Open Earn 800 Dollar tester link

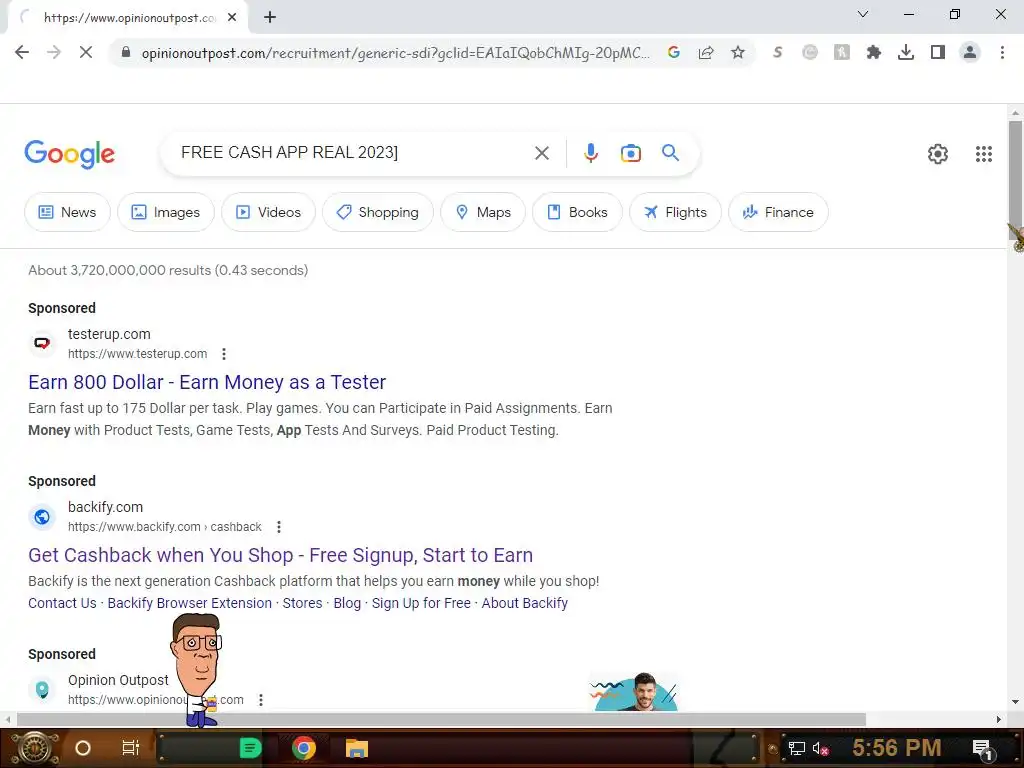(207, 382)
